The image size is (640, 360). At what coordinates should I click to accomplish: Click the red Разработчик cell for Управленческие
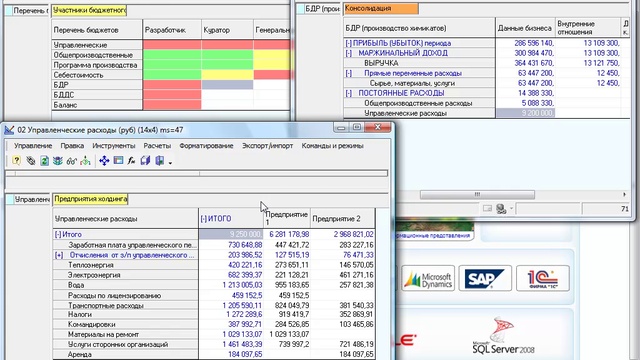(x=172, y=45)
